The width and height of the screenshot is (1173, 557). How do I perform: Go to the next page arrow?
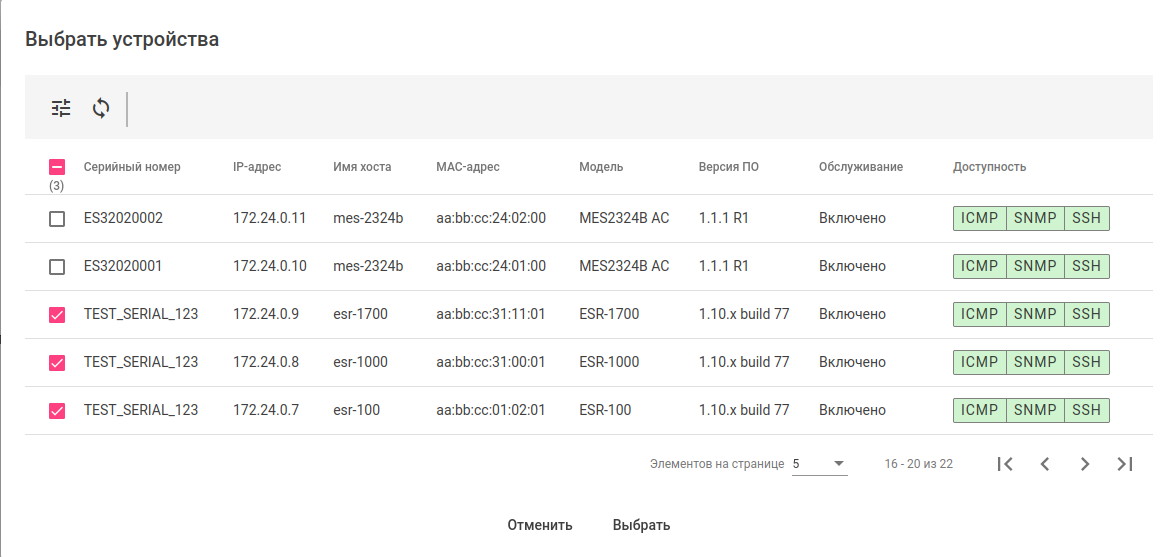coord(1085,464)
